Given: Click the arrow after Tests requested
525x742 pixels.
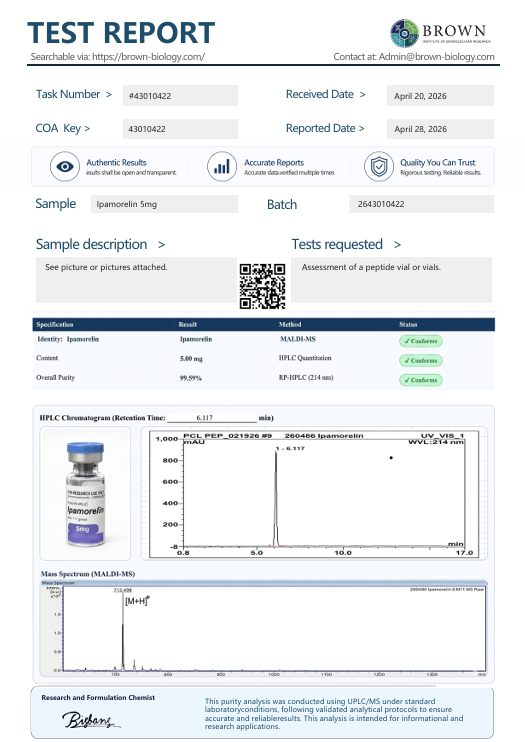Looking at the screenshot, I should 398,245.
